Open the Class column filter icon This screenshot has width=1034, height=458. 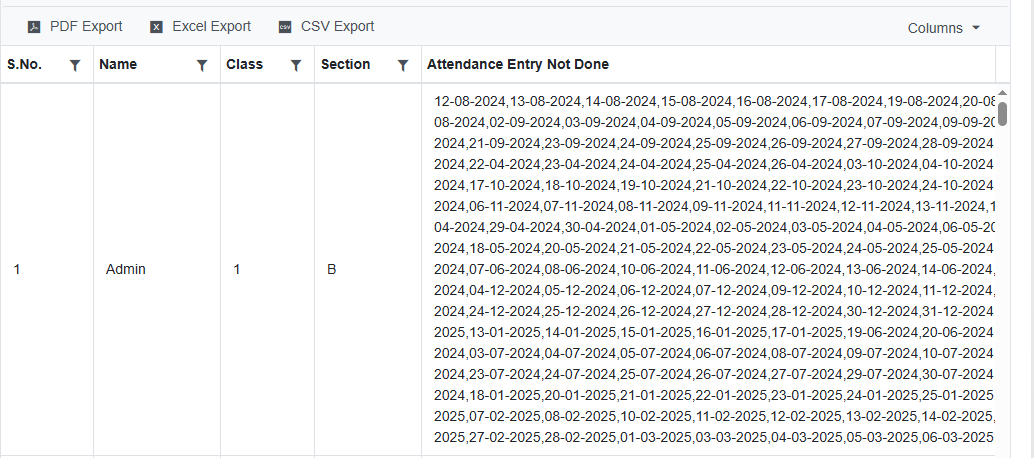(296, 65)
